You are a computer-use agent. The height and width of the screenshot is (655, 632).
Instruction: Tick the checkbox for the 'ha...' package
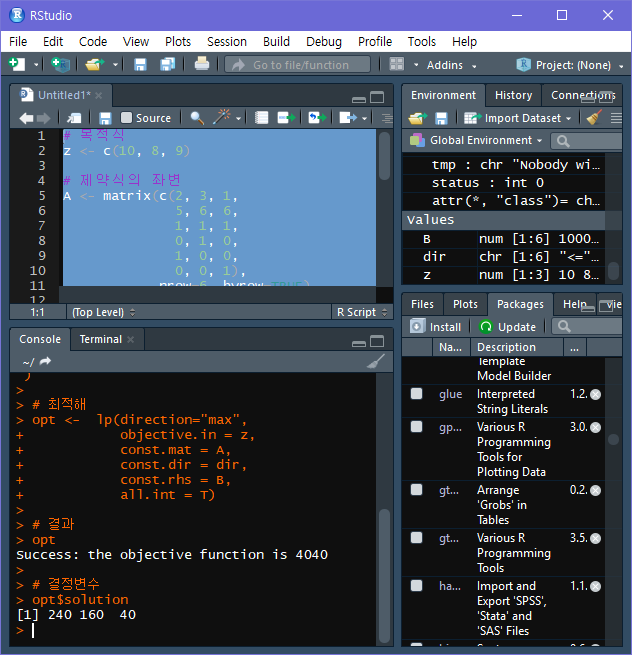417,586
